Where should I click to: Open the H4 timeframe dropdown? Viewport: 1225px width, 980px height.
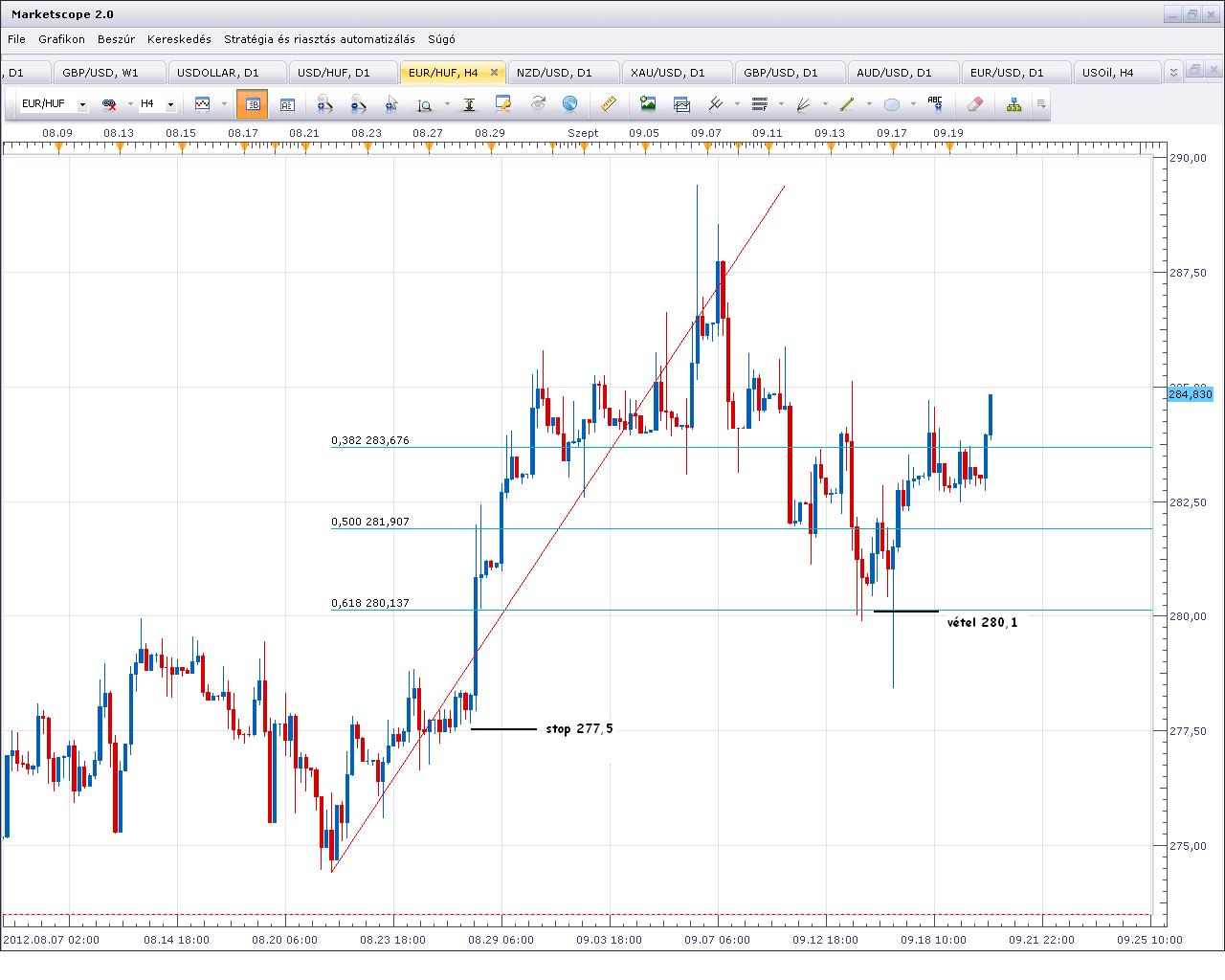click(170, 104)
